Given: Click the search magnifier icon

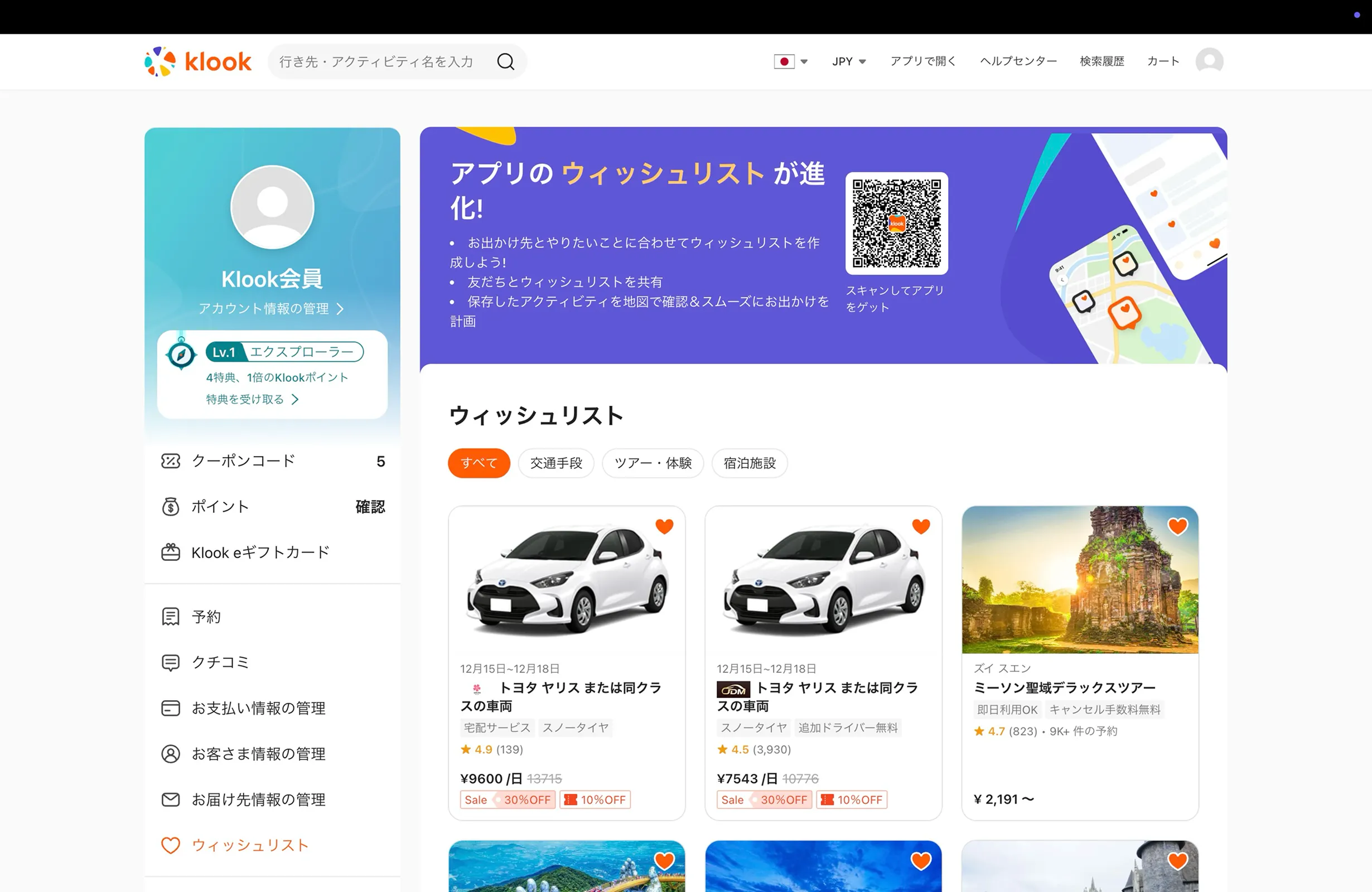Looking at the screenshot, I should click(505, 62).
